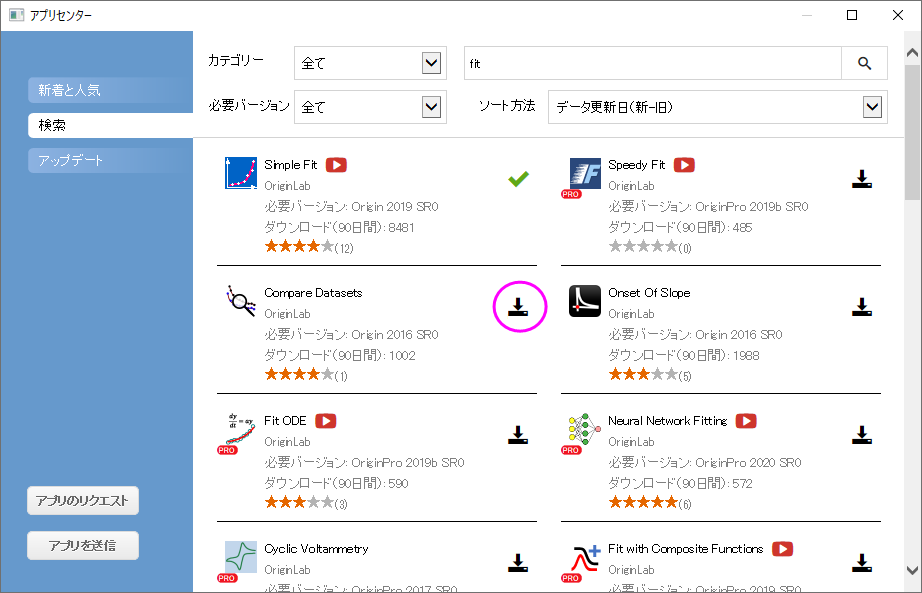Viewport: 922px width, 593px height.
Task: Click the Simple Fit title
Action: 291,165
